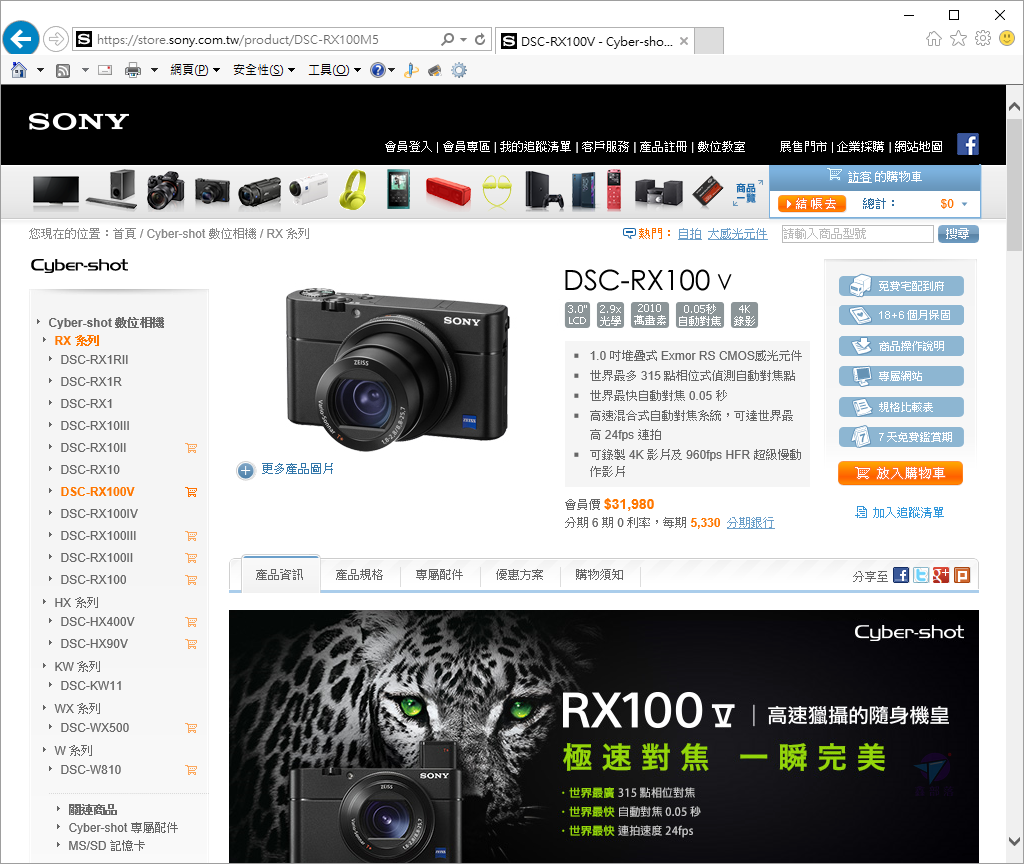Image resolution: width=1024 pixels, height=864 pixels.
Task: Share the product via the Twitter icon
Action: coord(921,575)
